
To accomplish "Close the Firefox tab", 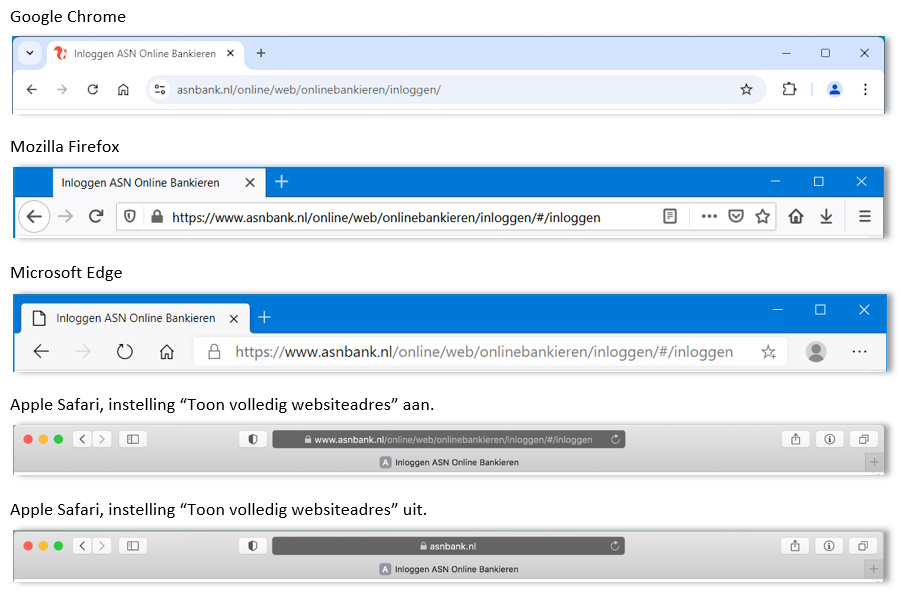I will 250,183.
